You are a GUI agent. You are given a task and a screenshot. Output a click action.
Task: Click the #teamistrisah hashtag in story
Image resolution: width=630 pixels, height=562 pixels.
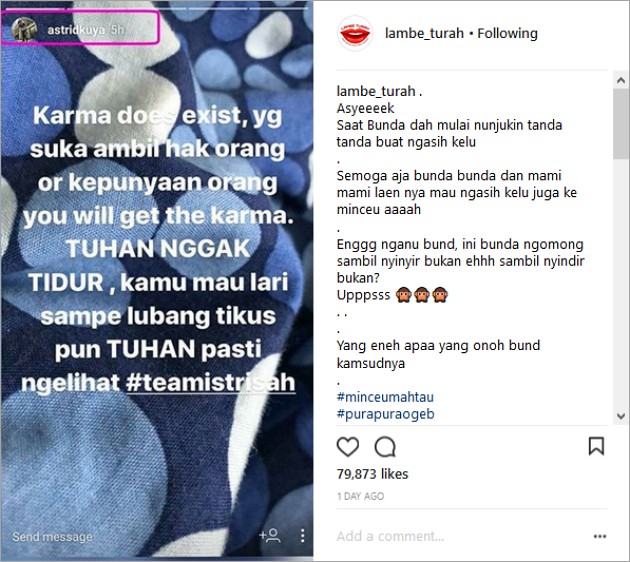[211, 382]
